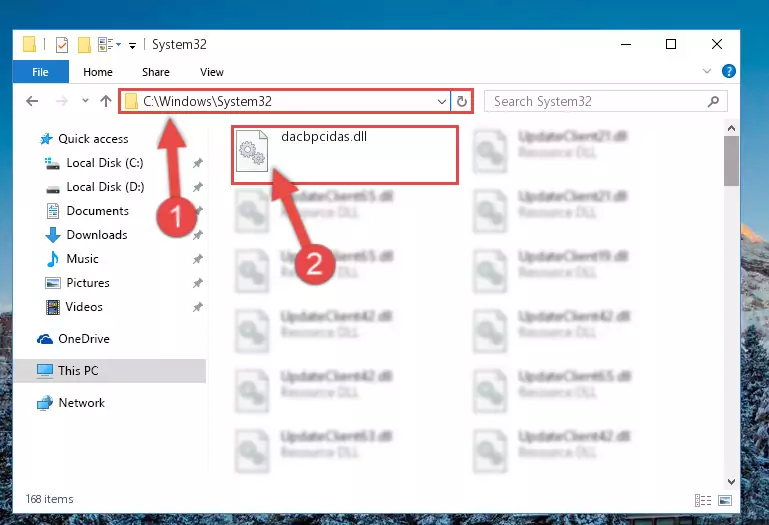Click the 168 items status text
The width and height of the screenshot is (769, 525).
click(x=50, y=499)
